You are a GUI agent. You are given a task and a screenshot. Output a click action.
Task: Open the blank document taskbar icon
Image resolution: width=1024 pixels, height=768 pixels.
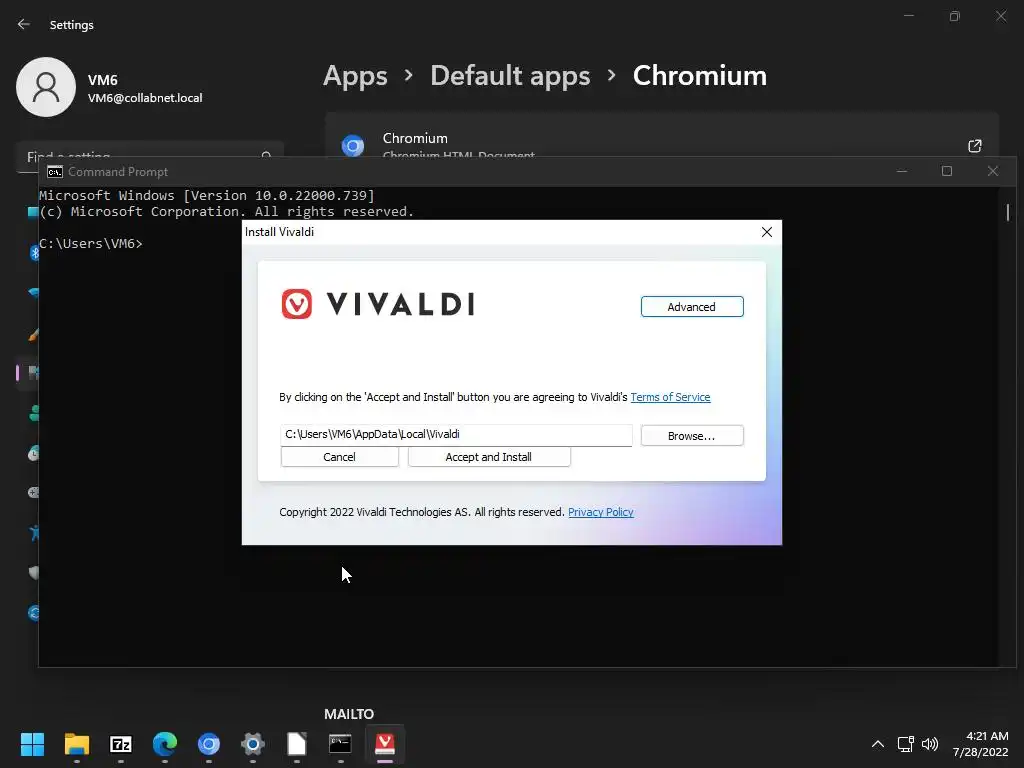point(296,743)
